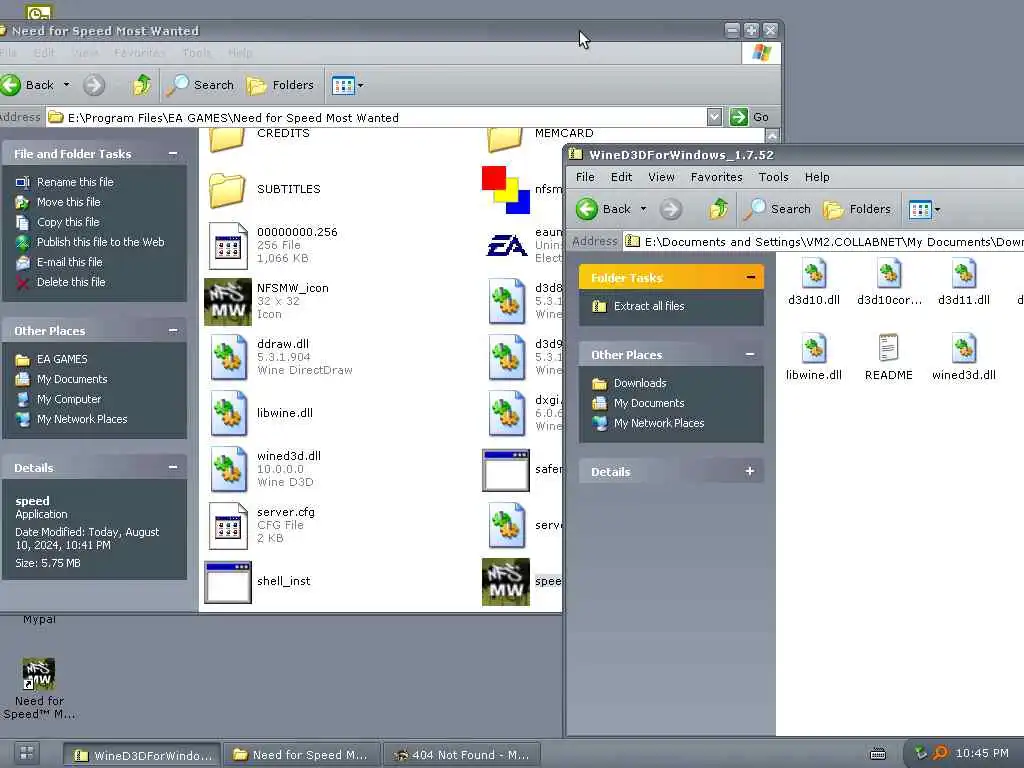Collapse File and Folder Tasks panel
This screenshot has width=1024, height=768.
coord(173,153)
